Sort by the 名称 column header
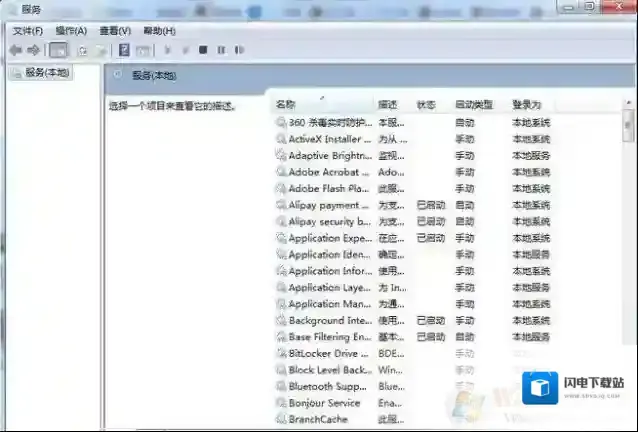 (286, 105)
